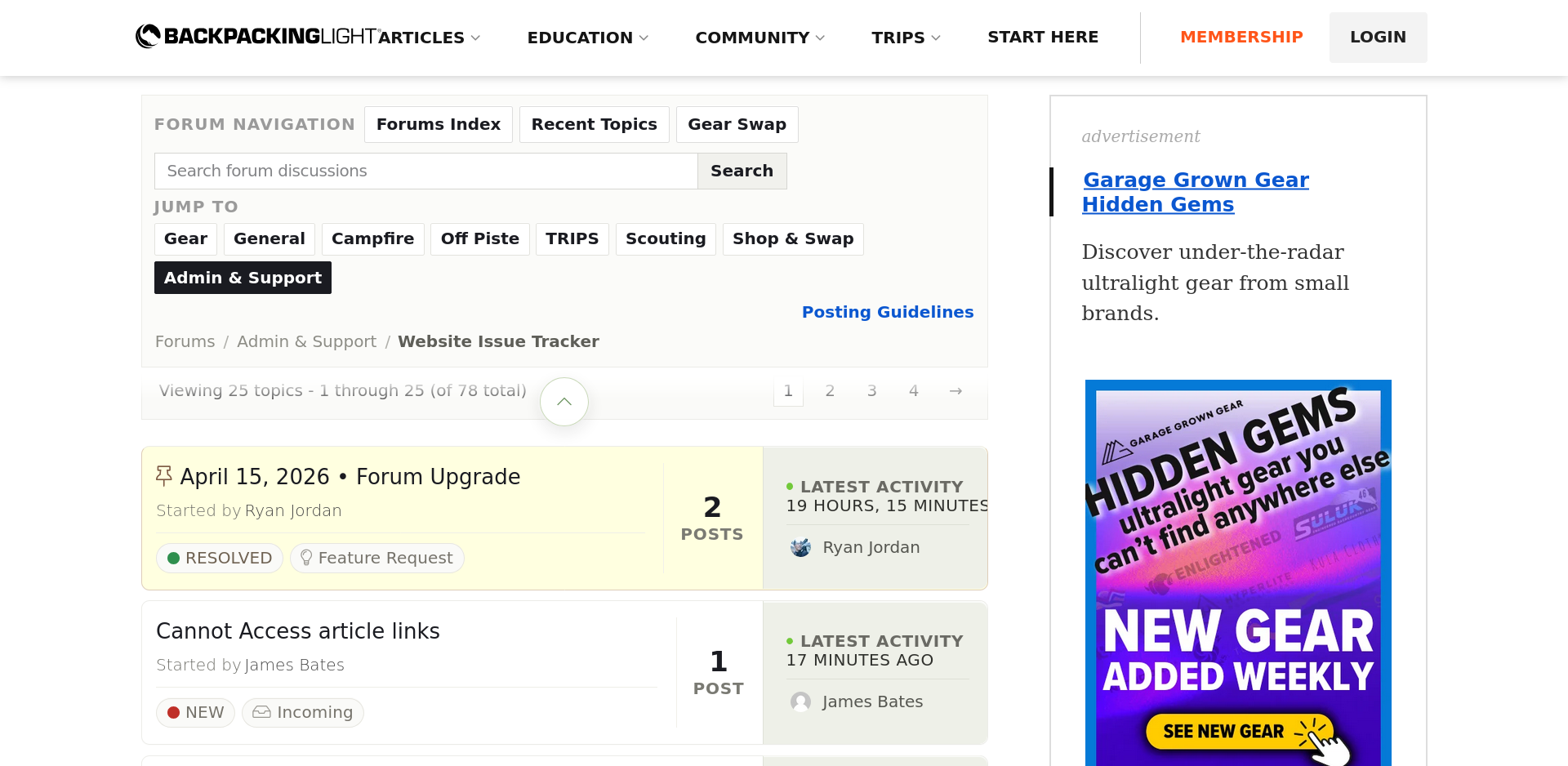Go to page 3 of topics
Screen dimensions: 1568x766
coord(872,391)
